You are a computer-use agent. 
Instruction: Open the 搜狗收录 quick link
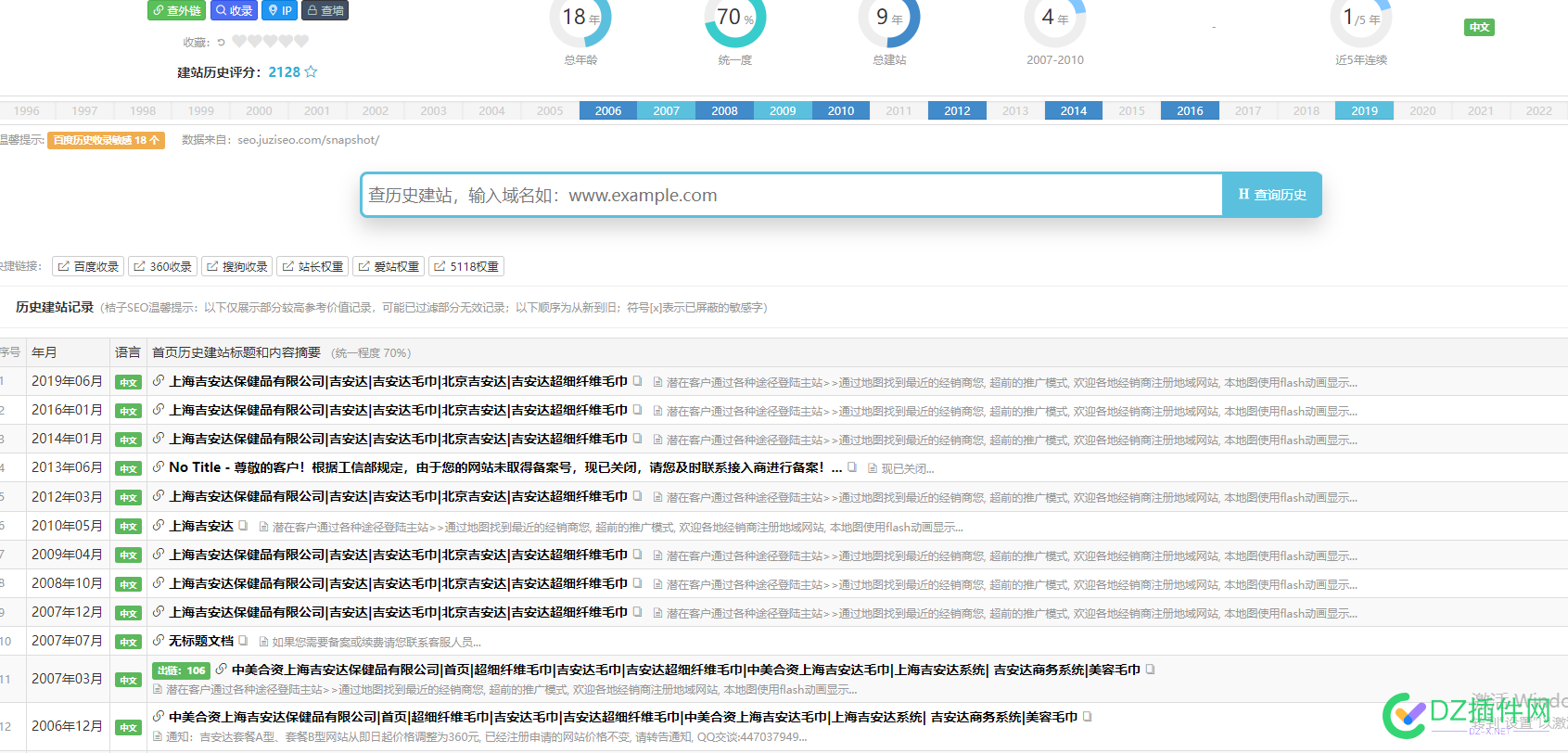[x=236, y=266]
